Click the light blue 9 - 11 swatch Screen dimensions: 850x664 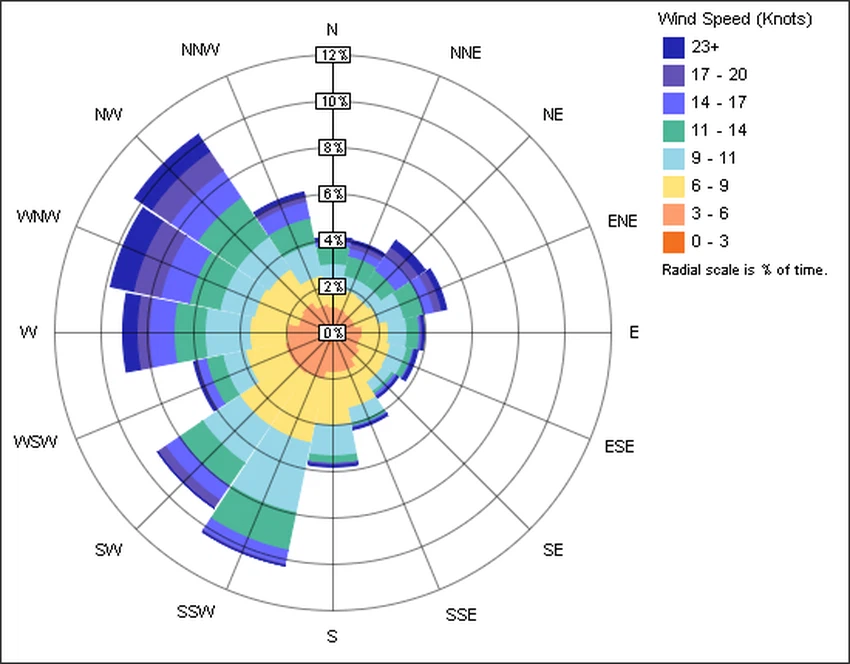(x=673, y=158)
